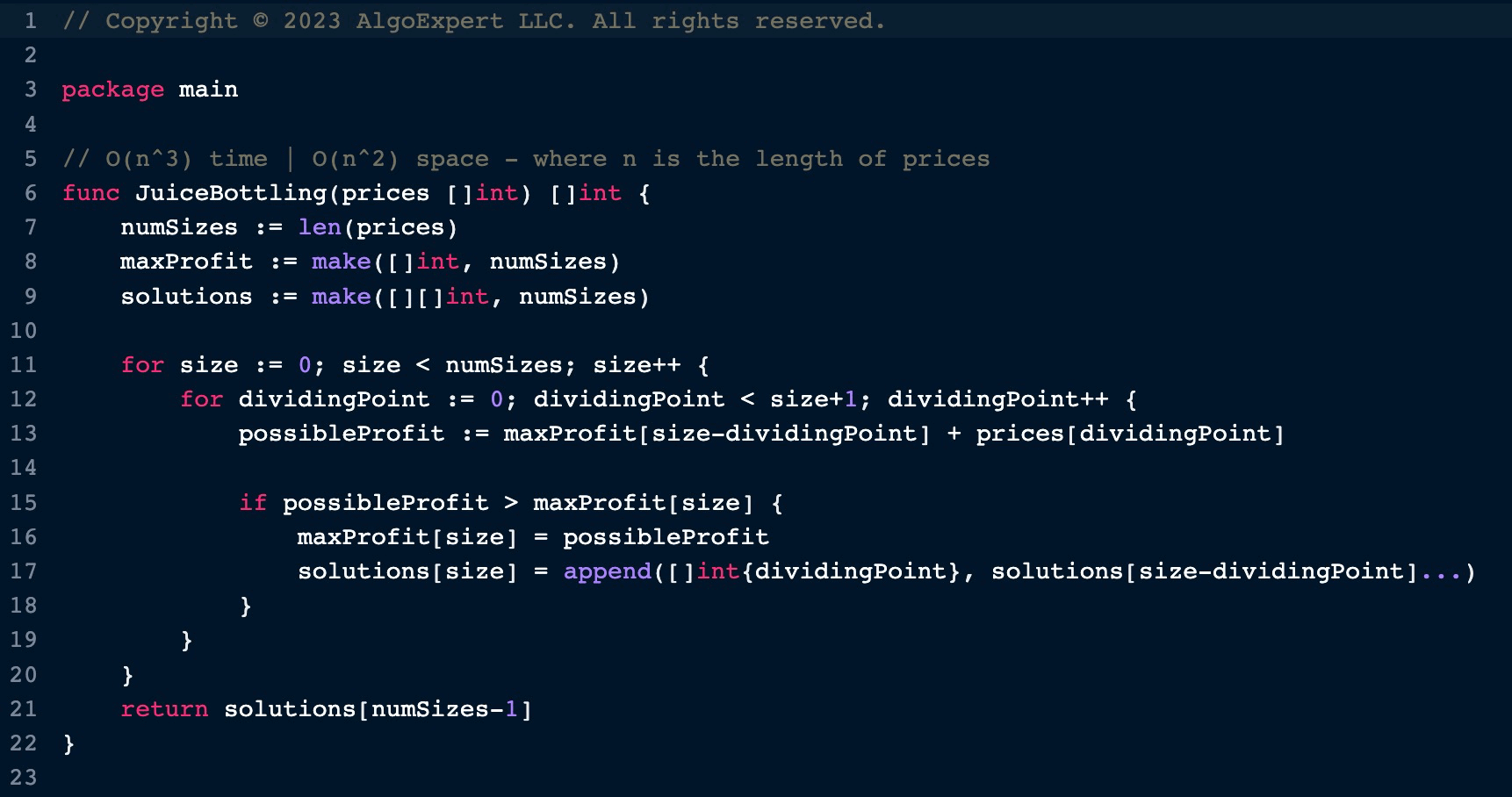The image size is (1512, 797).
Task: Click 'possibleProfit' declaration on line 13
Action: coord(341,434)
